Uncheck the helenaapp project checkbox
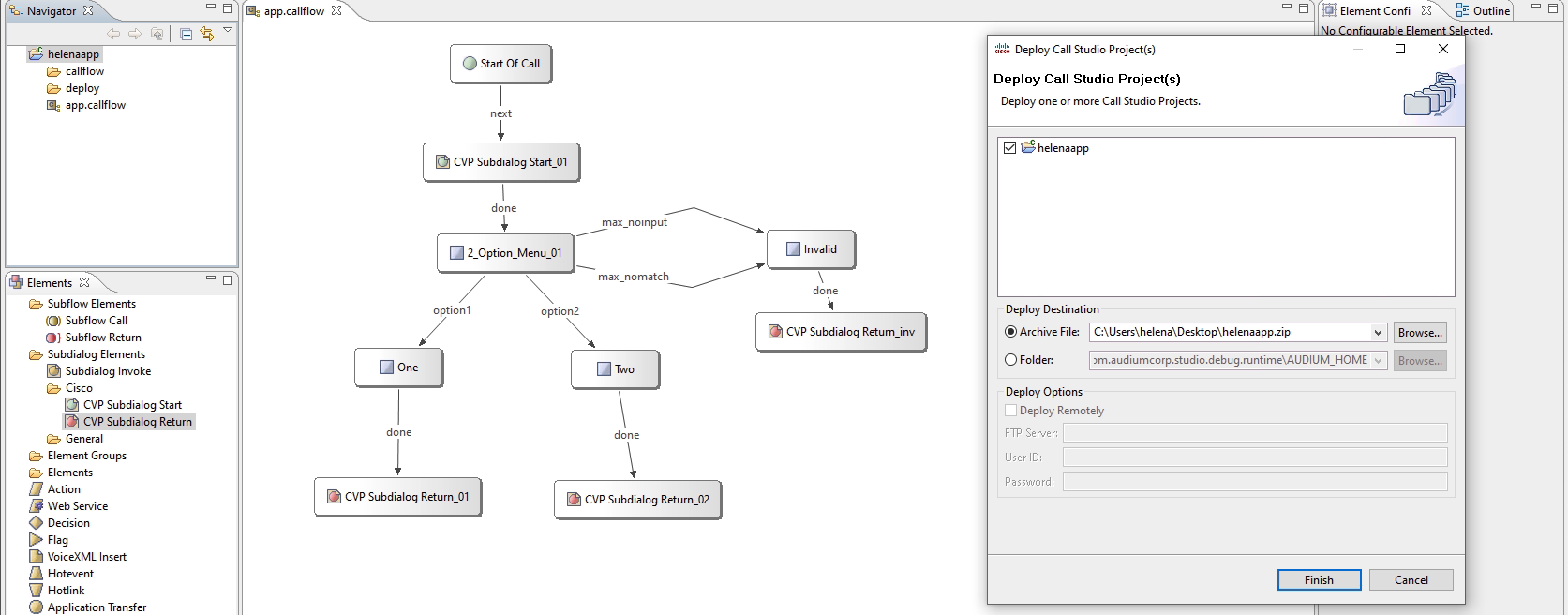The width and height of the screenshot is (1568, 615). click(1009, 148)
